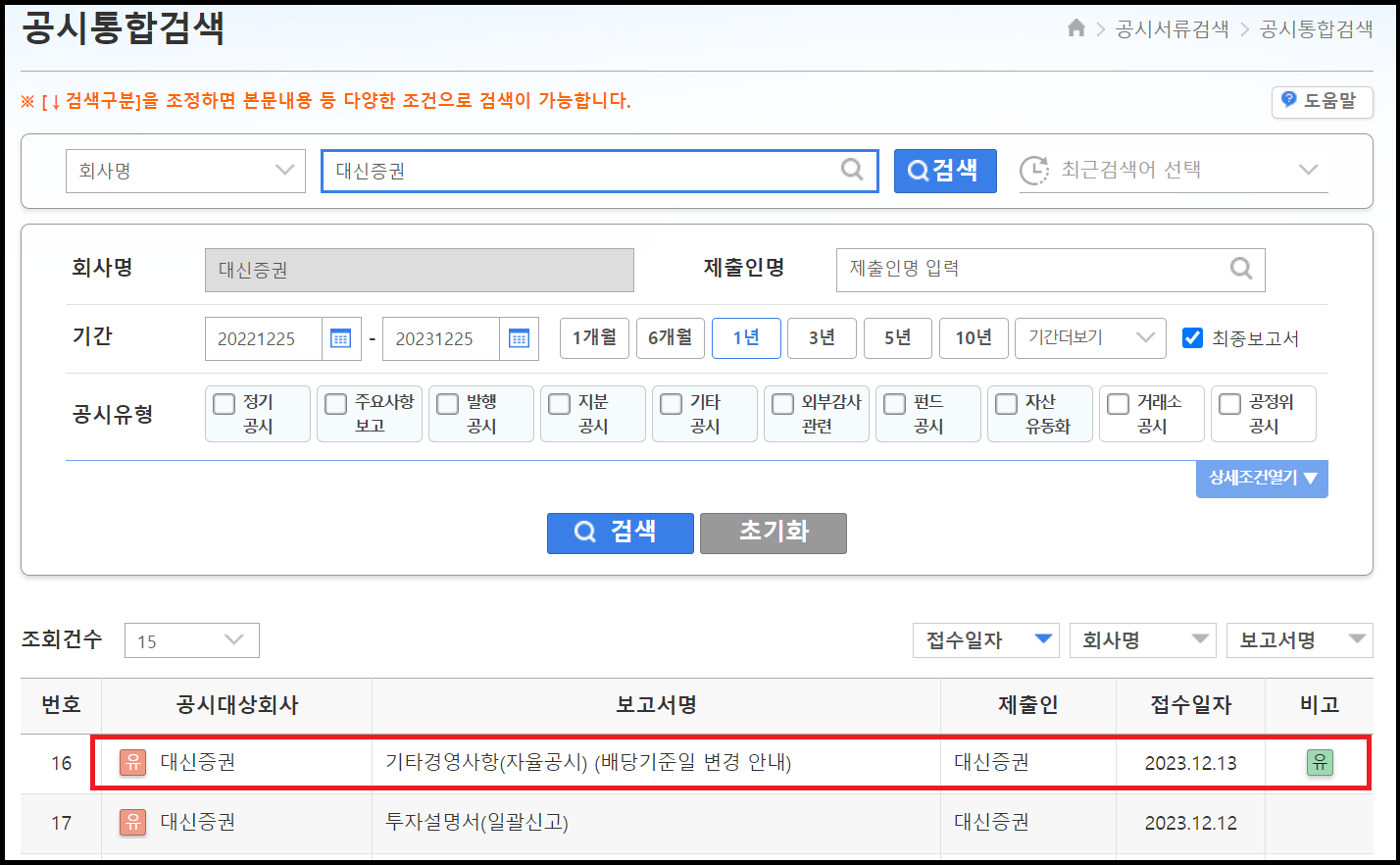
Task: Open the 투자설명서(일괄신고) report link
Action: (476, 822)
